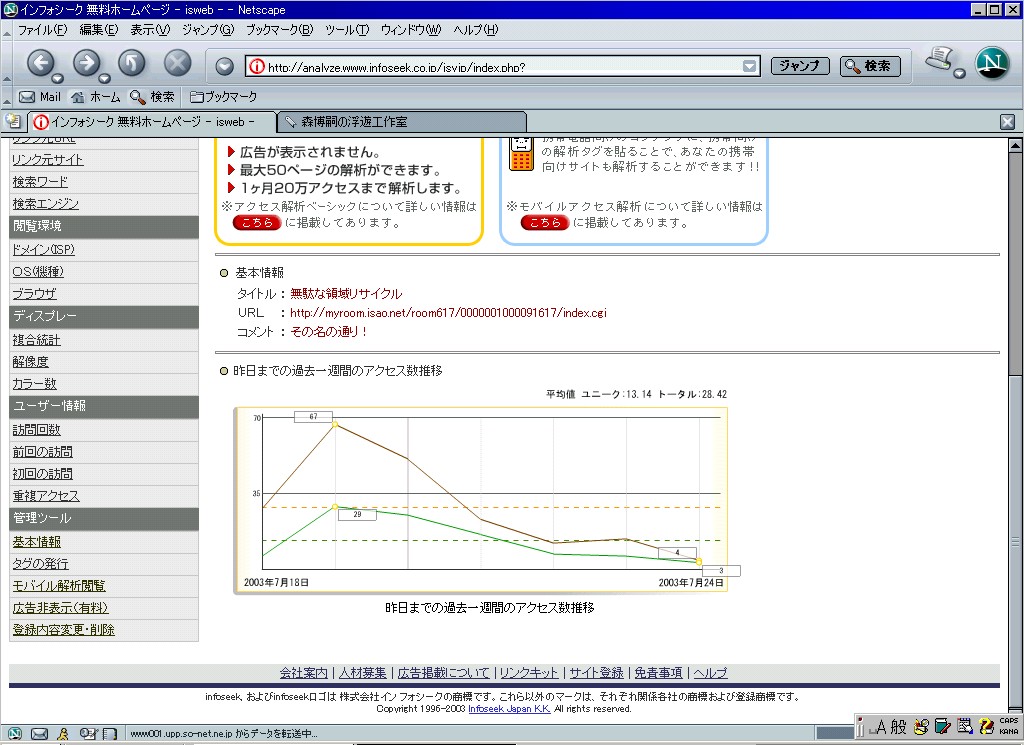
Task: Close the current browser tab
Action: 1008,122
